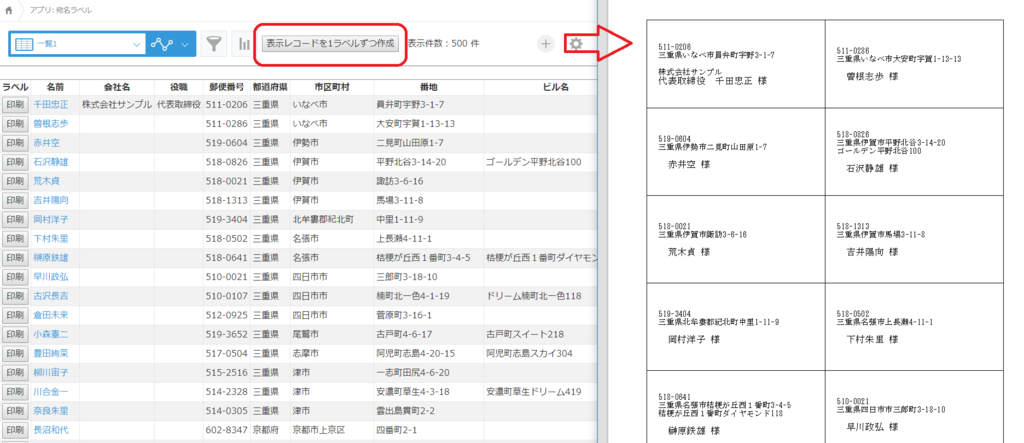Viewport: 1024px width, 443px height.
Task: Click 印刷 button for 赤井空
Action: pos(15,142)
